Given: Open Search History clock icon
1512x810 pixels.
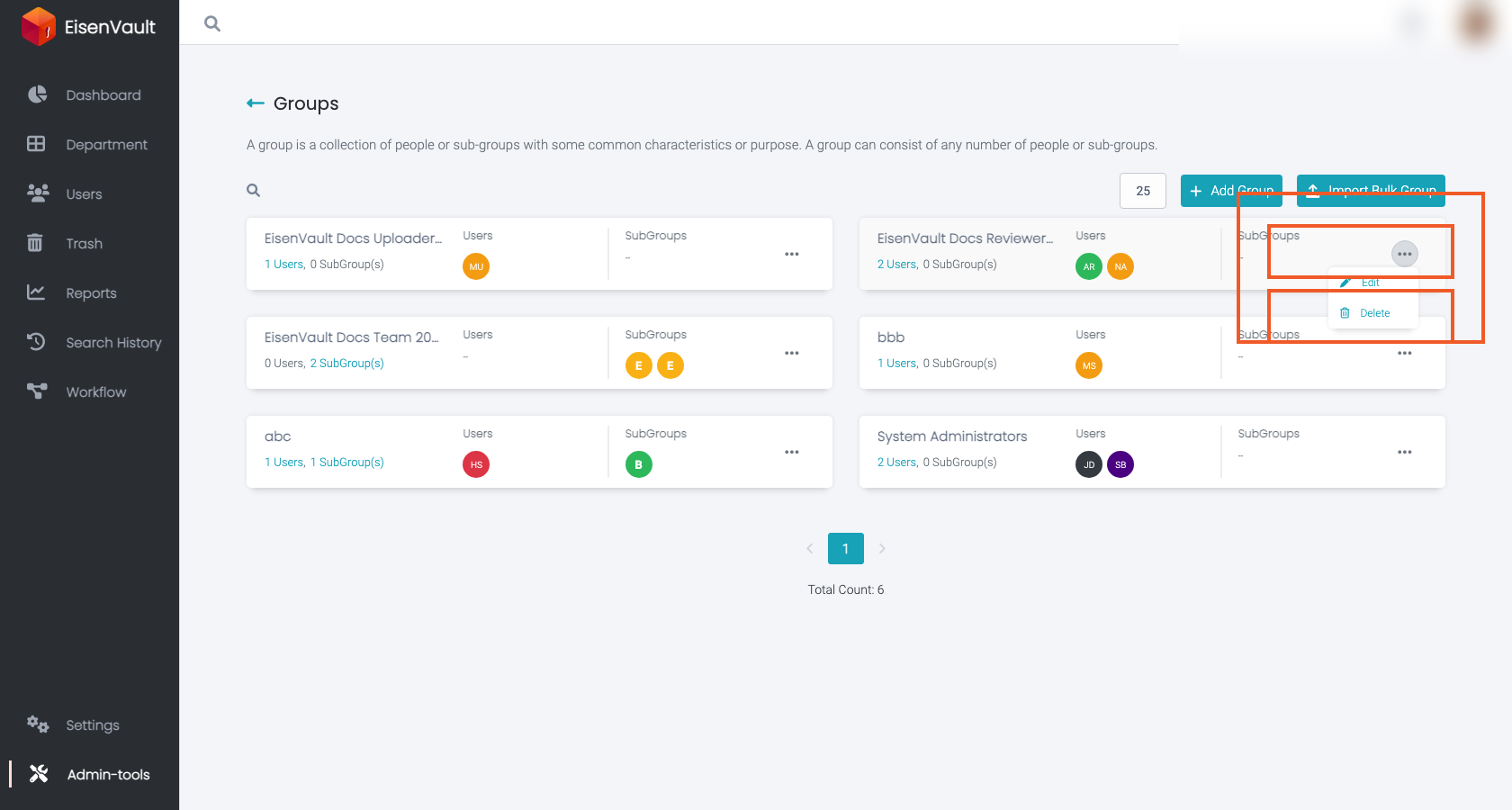Looking at the screenshot, I should click(x=36, y=342).
